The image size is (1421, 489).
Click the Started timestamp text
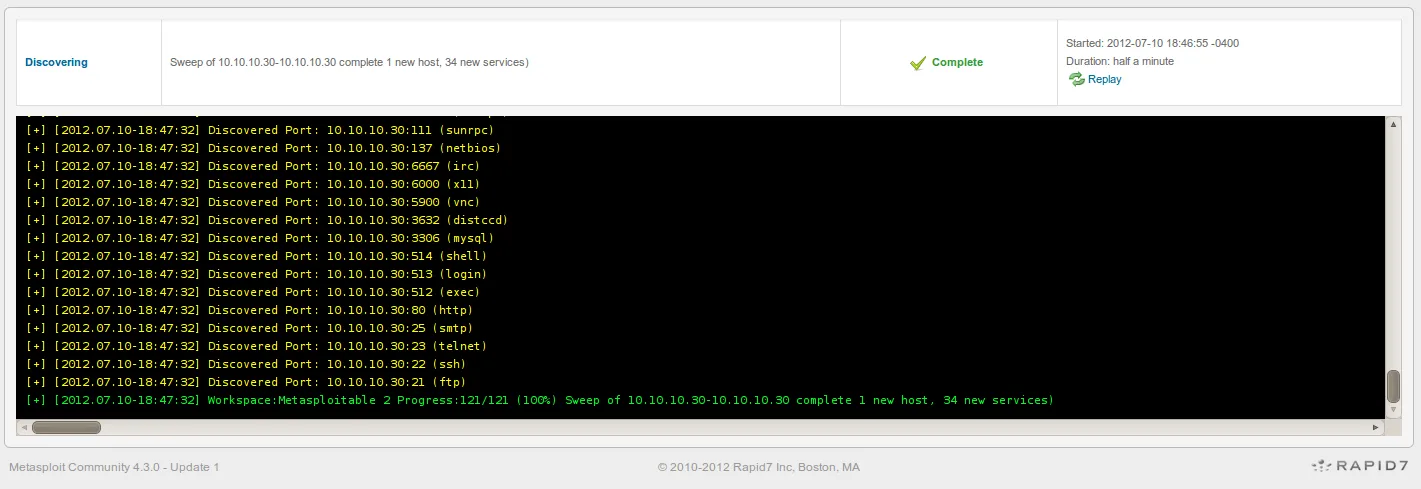pos(1152,44)
